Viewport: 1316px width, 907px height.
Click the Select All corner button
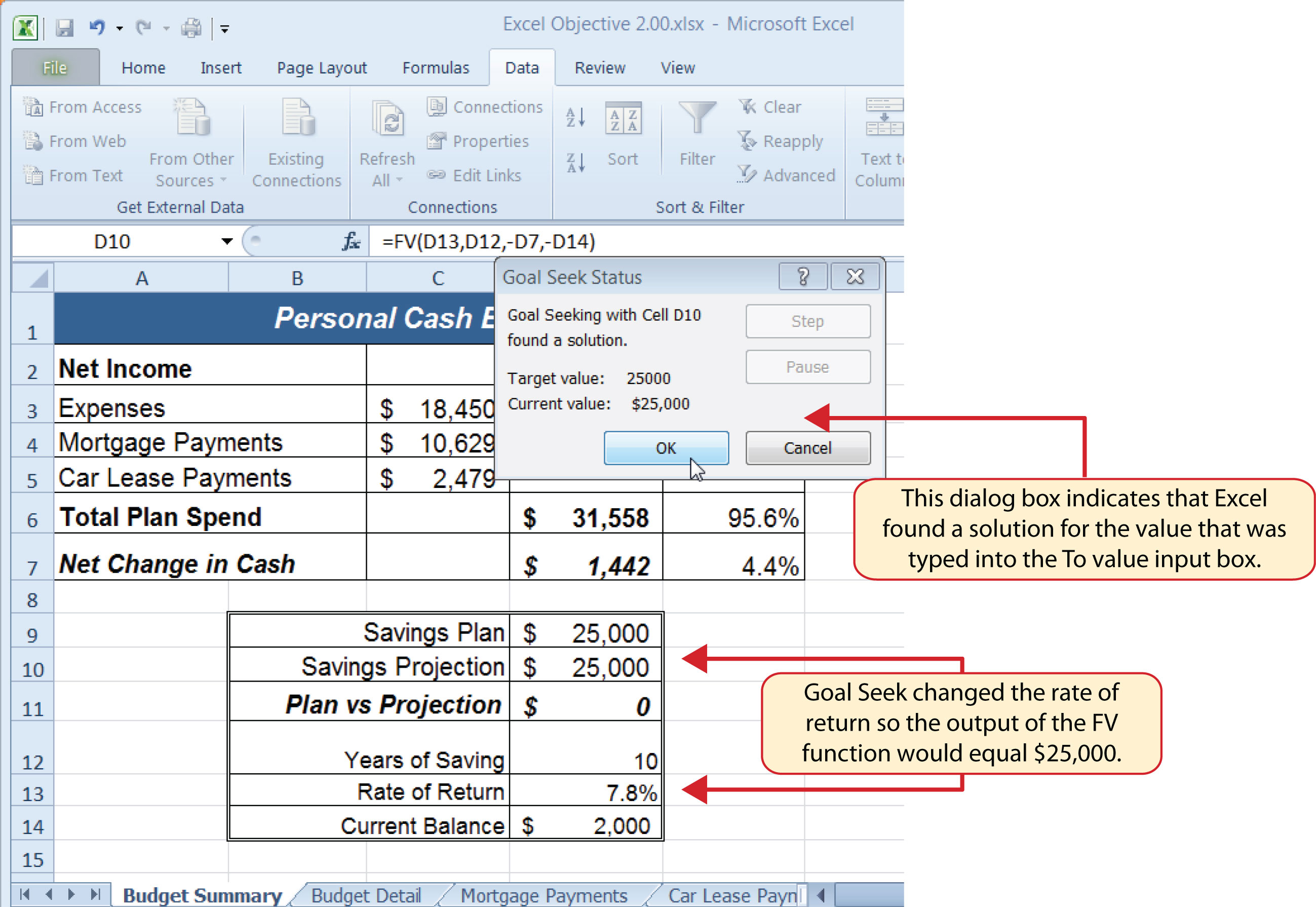(x=33, y=278)
